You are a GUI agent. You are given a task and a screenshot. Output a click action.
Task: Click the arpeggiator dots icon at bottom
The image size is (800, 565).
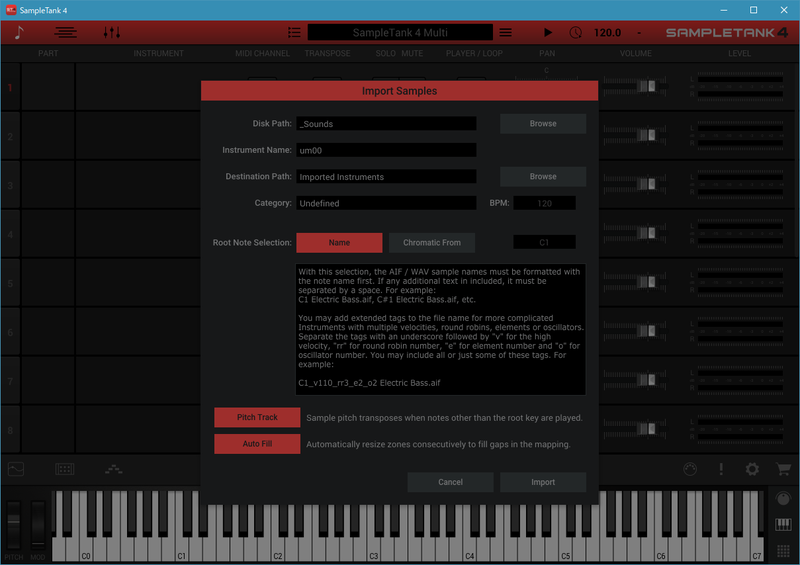(x=113, y=469)
